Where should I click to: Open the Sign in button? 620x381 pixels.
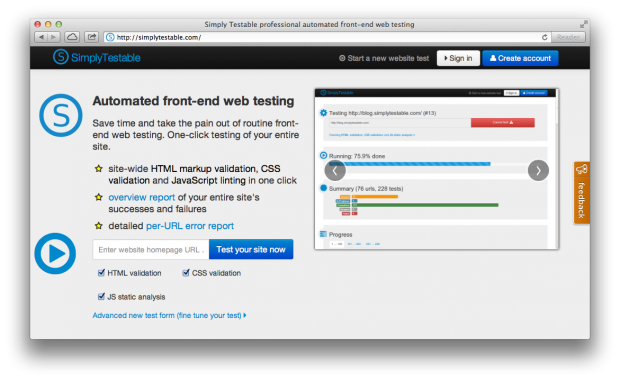click(x=458, y=58)
